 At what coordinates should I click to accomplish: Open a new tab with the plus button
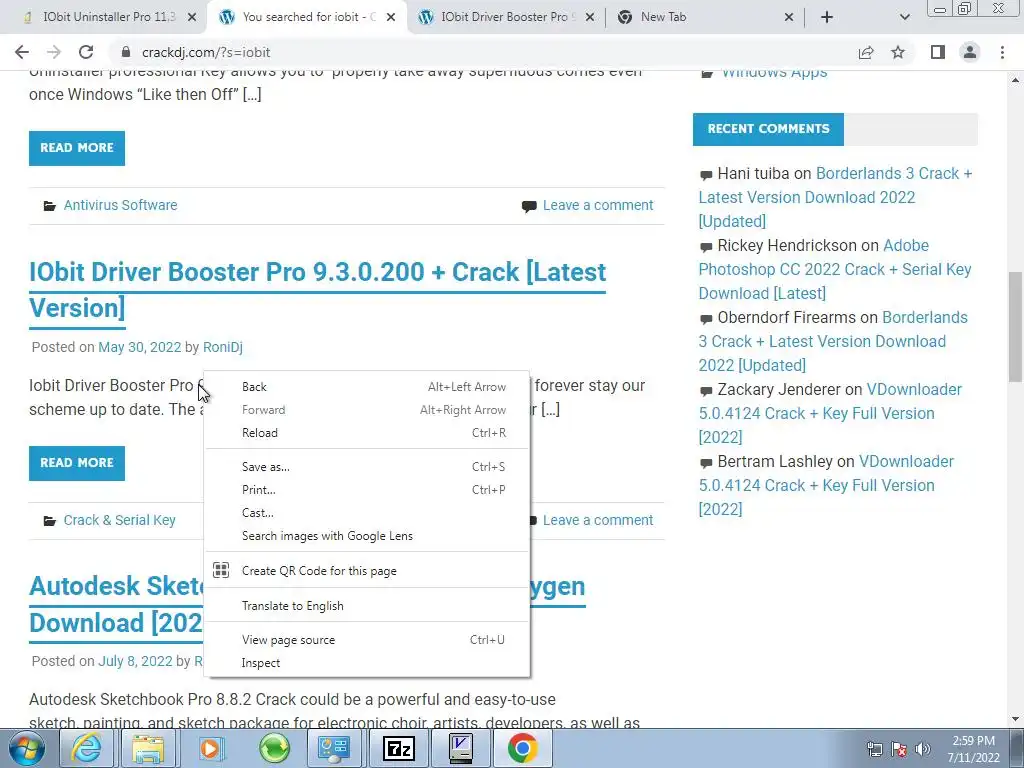827,17
